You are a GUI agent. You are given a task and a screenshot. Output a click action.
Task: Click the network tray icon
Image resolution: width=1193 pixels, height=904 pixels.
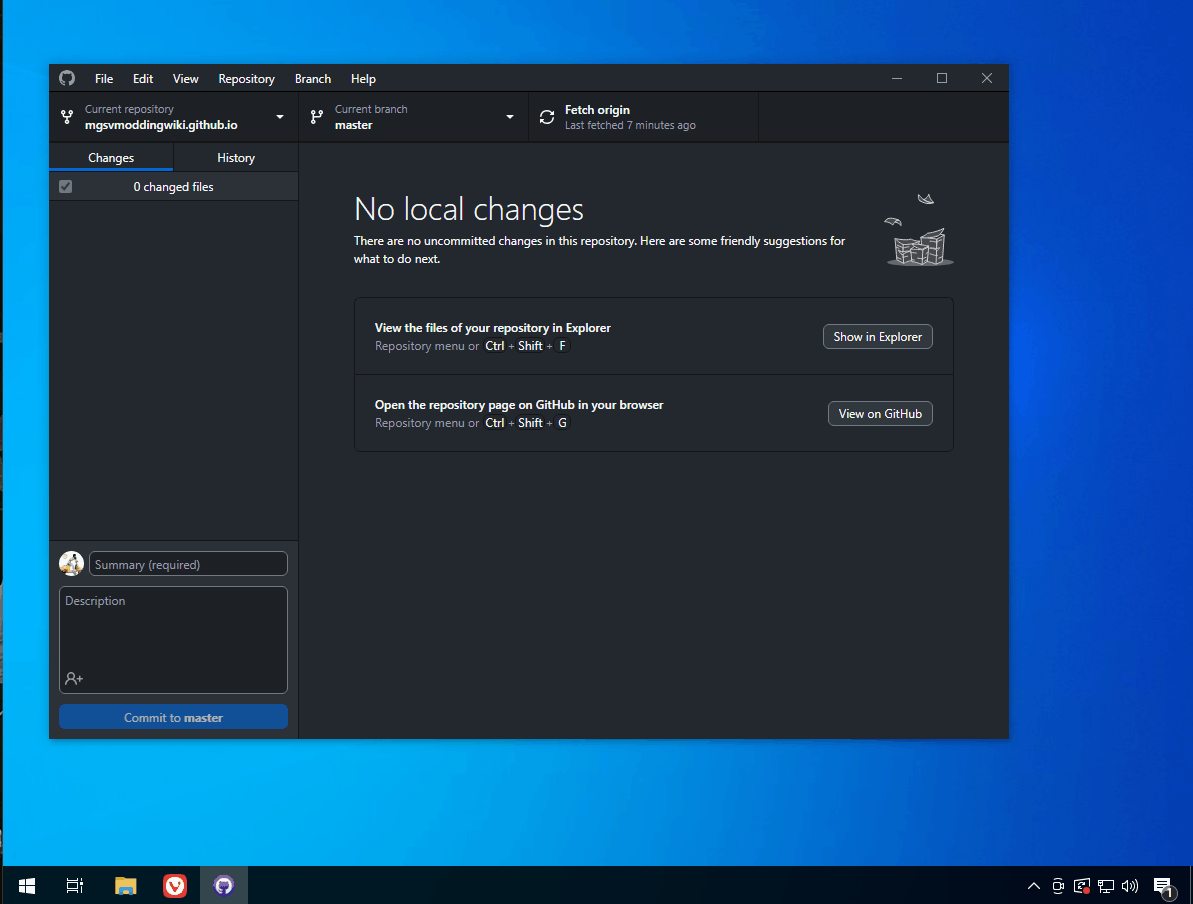tap(1106, 885)
